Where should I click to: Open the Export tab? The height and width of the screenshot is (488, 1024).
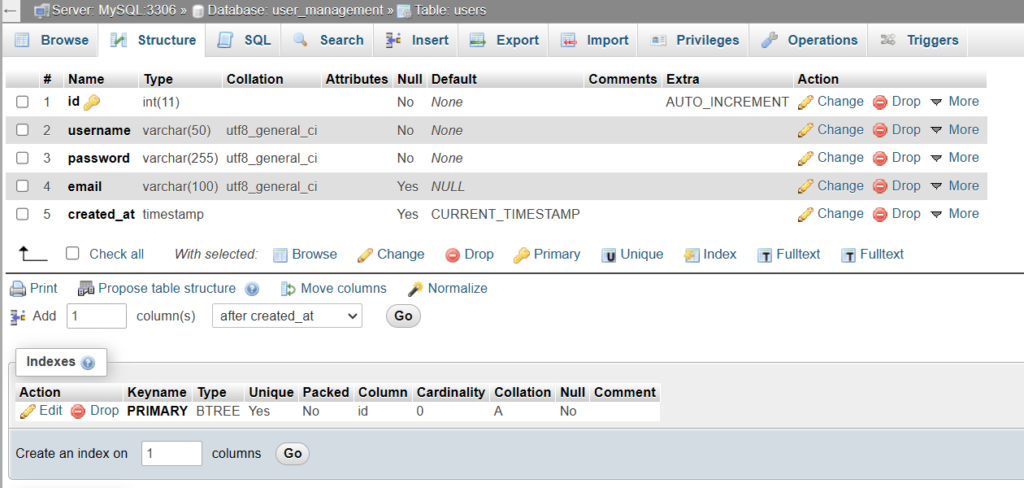pos(504,40)
